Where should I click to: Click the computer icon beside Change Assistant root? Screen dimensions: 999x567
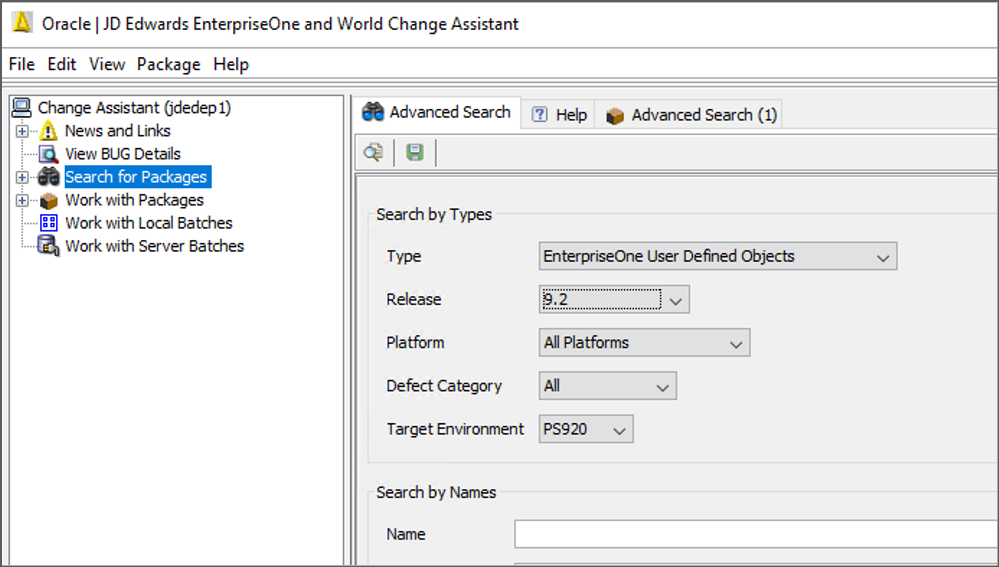tap(22, 108)
